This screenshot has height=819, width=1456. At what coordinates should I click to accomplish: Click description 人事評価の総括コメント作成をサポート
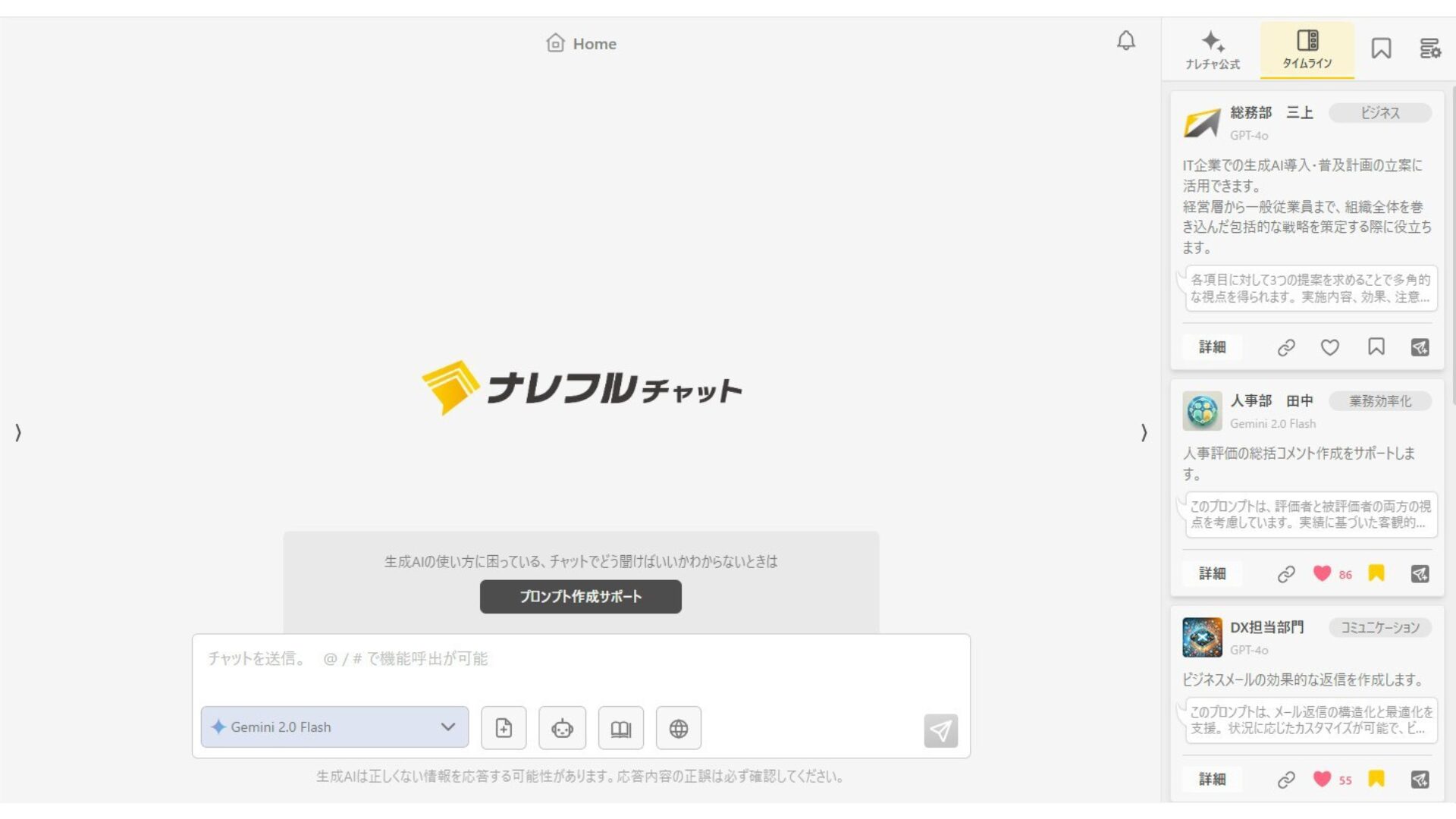(1299, 463)
